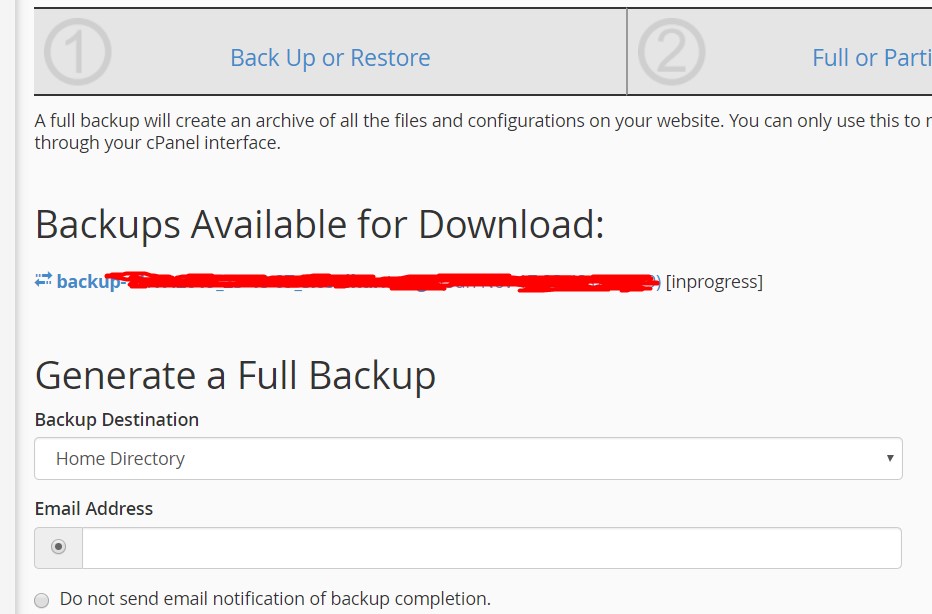
Task: Switch to the Back Up or Restore step
Action: tap(330, 57)
